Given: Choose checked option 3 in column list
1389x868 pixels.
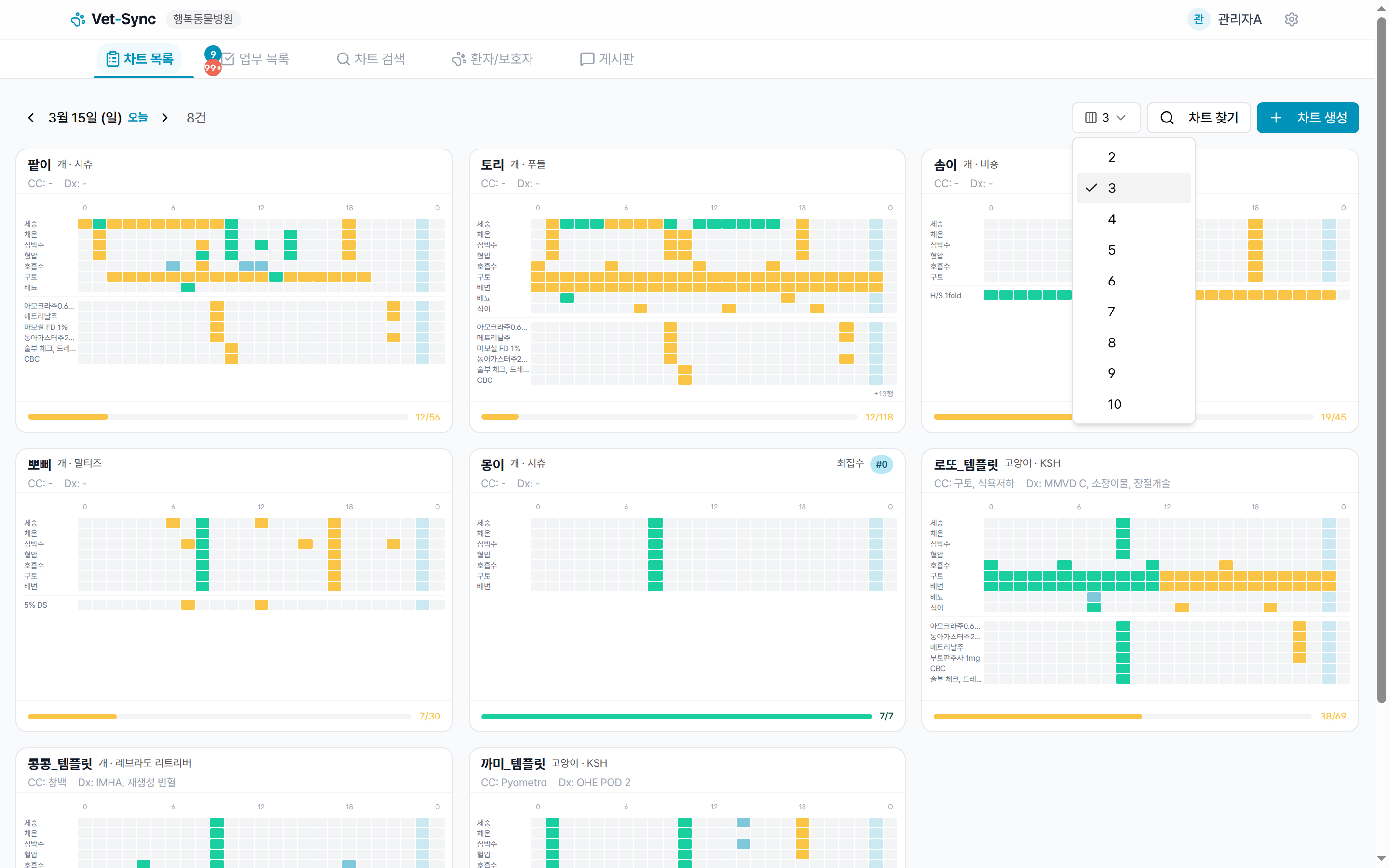Looking at the screenshot, I should (1111, 188).
